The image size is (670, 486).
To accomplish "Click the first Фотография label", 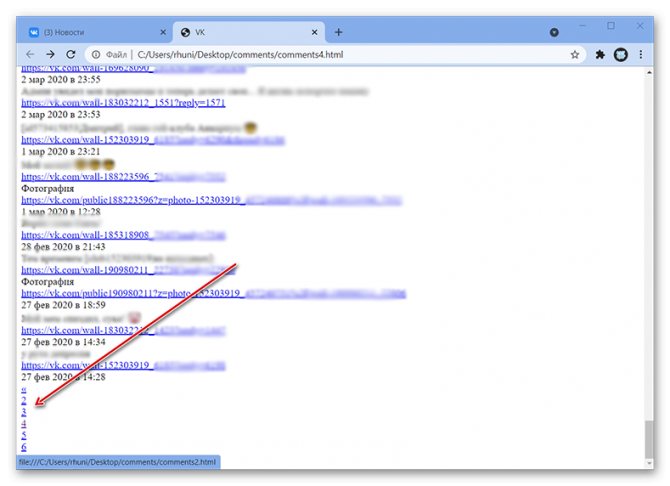I will tap(48, 189).
